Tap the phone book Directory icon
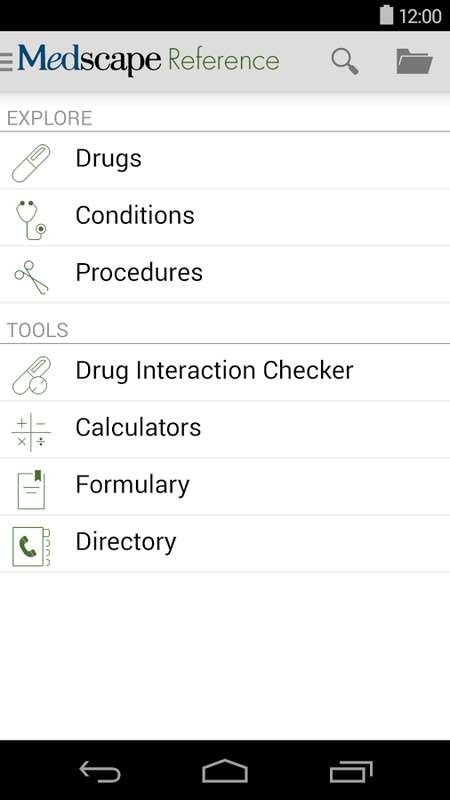 click(x=31, y=547)
